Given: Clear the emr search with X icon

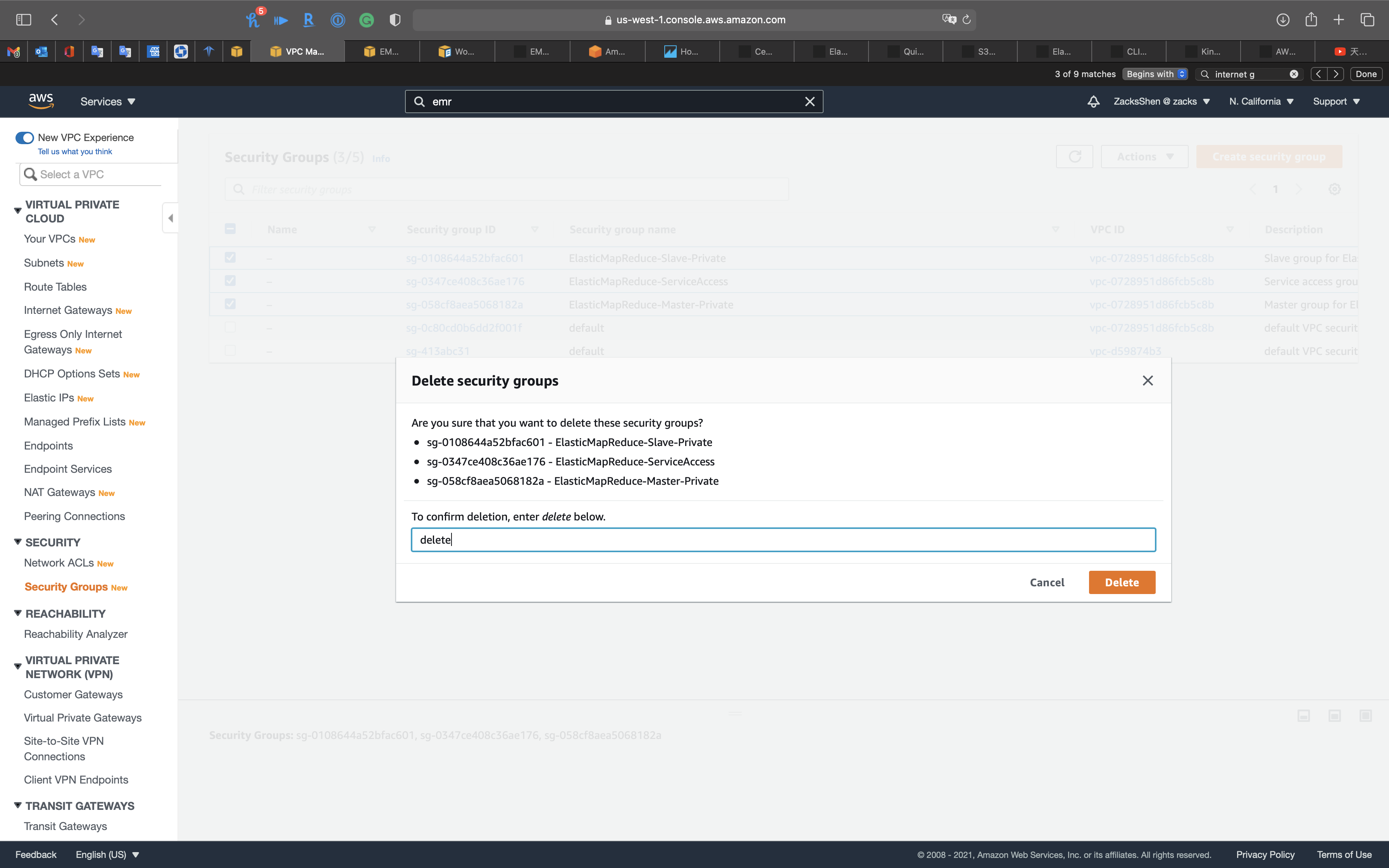Looking at the screenshot, I should click(x=809, y=102).
